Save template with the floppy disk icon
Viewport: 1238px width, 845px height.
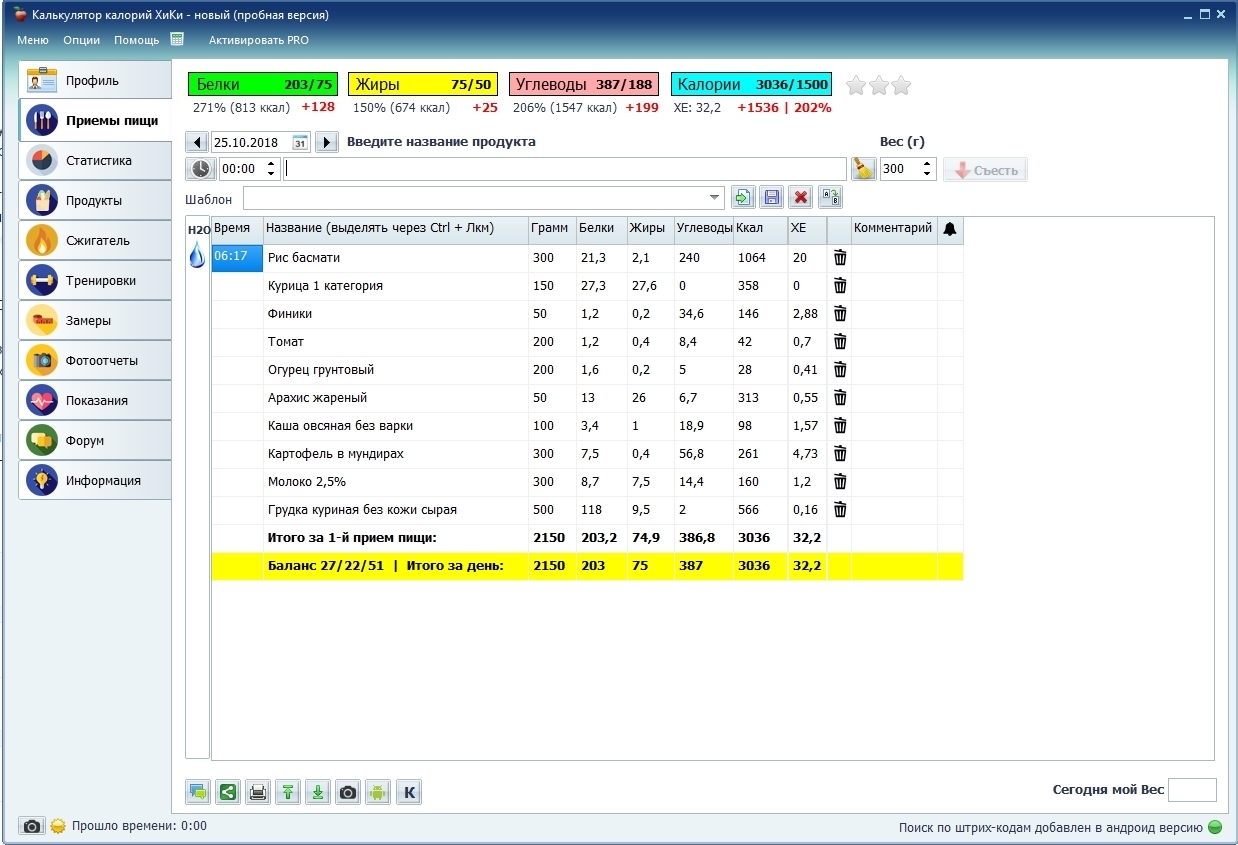click(771, 197)
